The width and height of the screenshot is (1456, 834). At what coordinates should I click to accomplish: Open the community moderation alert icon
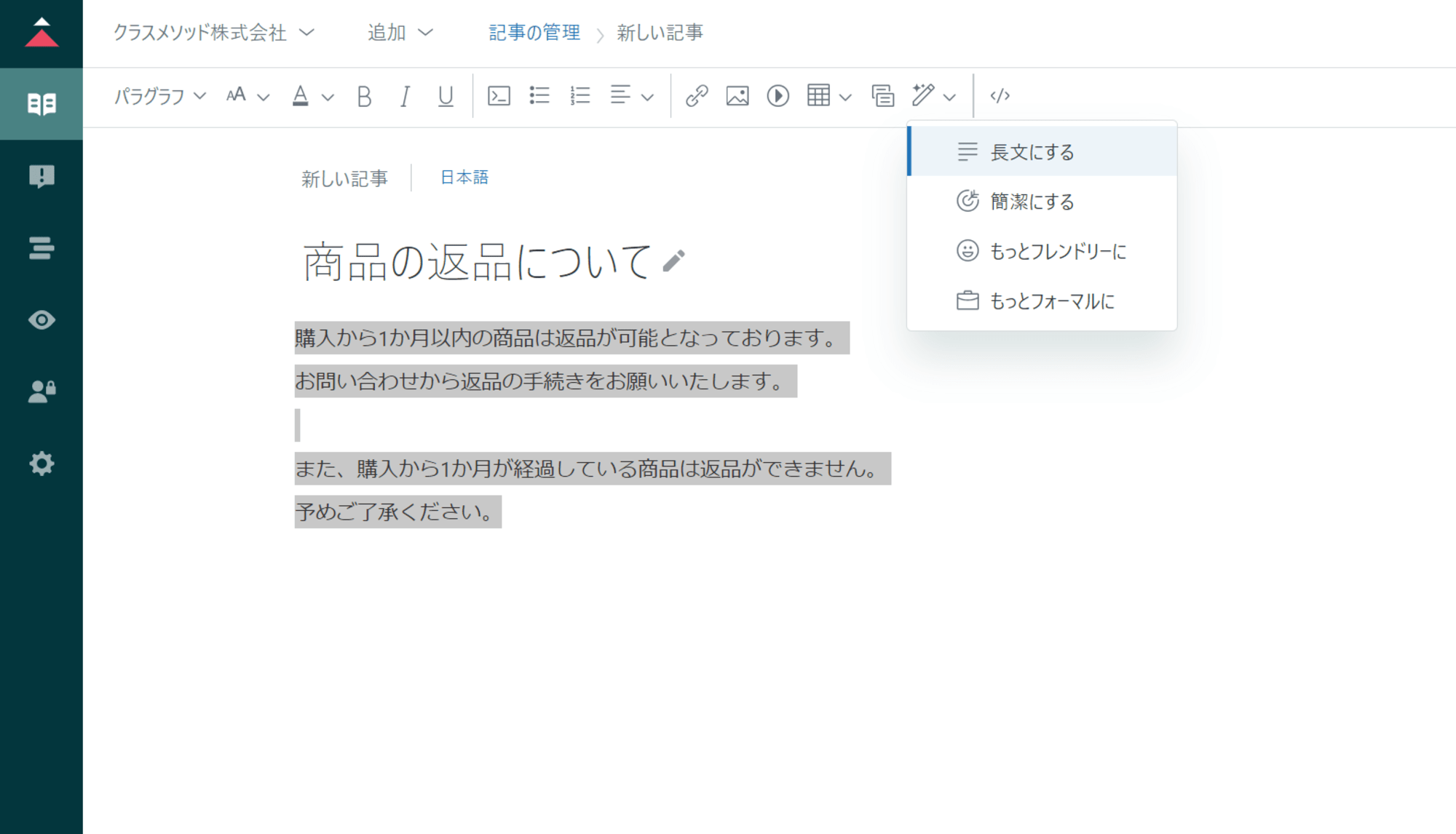(x=41, y=176)
